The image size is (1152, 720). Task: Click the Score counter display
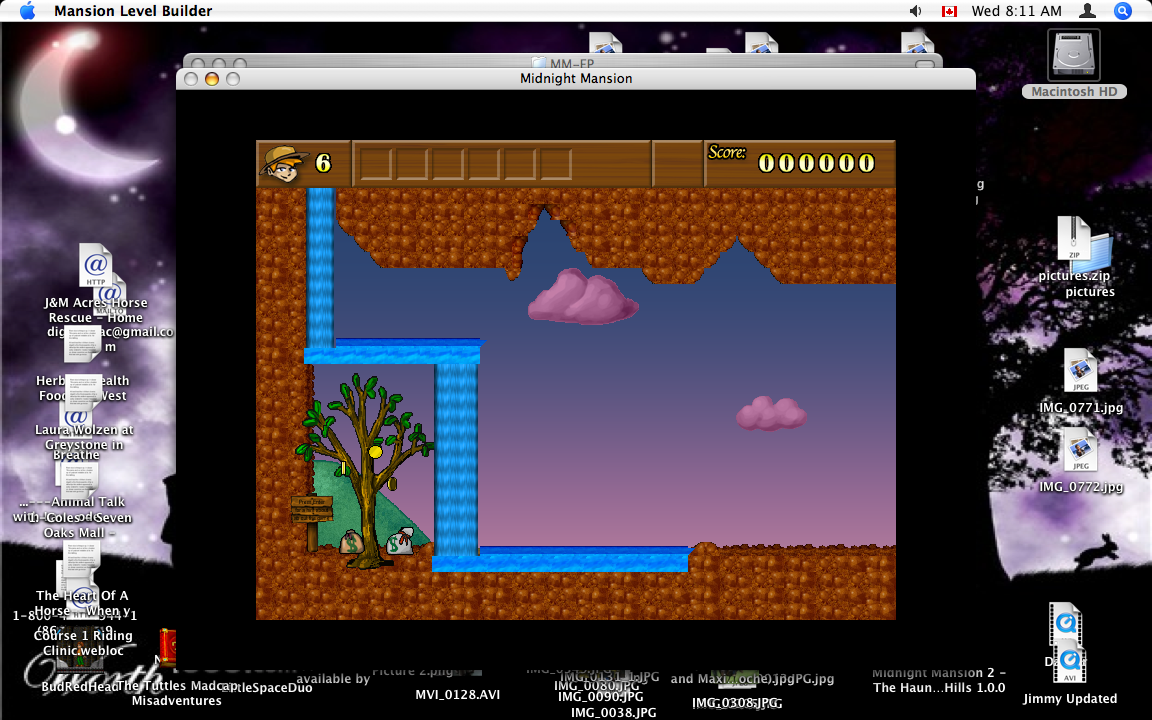pos(816,163)
